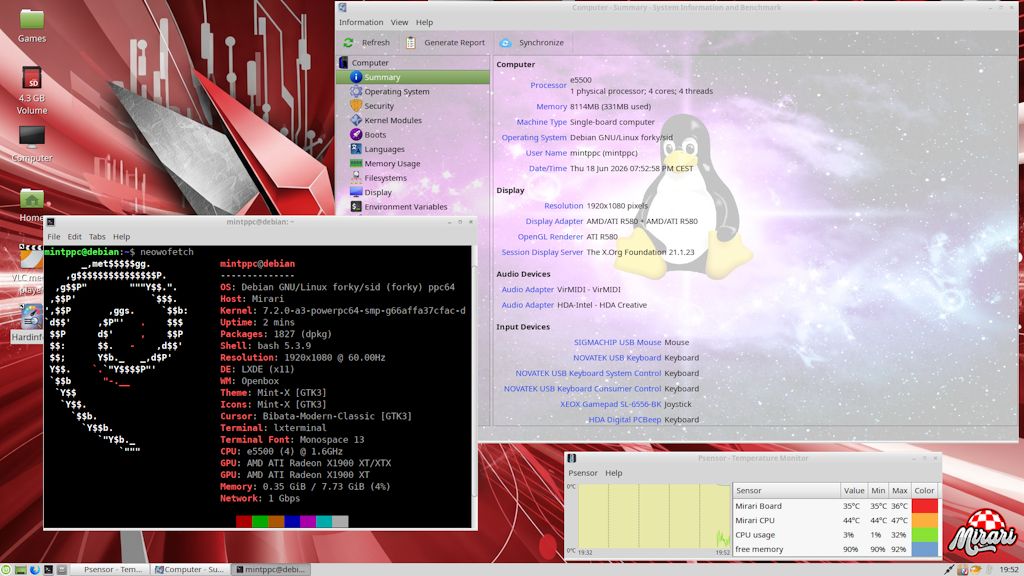Click green color swatch for CPU usage
Screen dimensions: 1024x576
925,534
